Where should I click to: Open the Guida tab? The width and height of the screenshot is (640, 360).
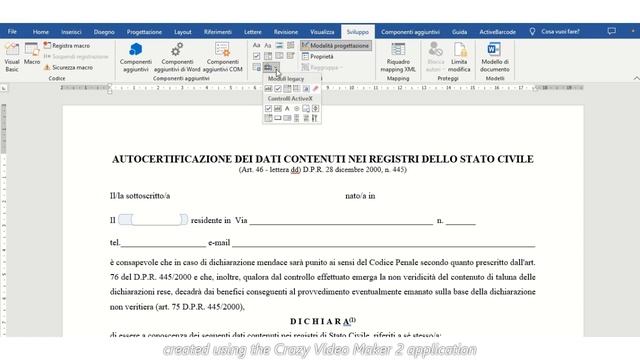pyautogui.click(x=459, y=31)
